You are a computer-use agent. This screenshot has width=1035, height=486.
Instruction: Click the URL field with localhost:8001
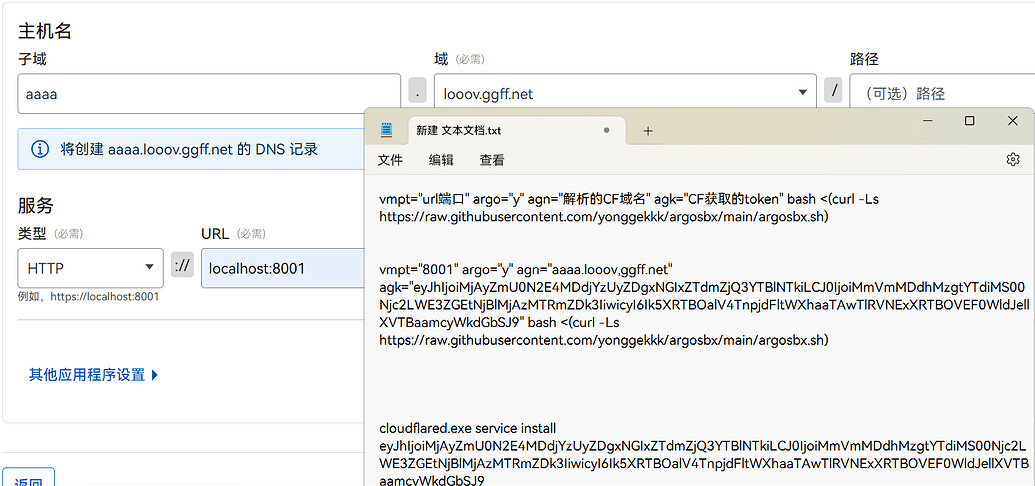click(282, 268)
